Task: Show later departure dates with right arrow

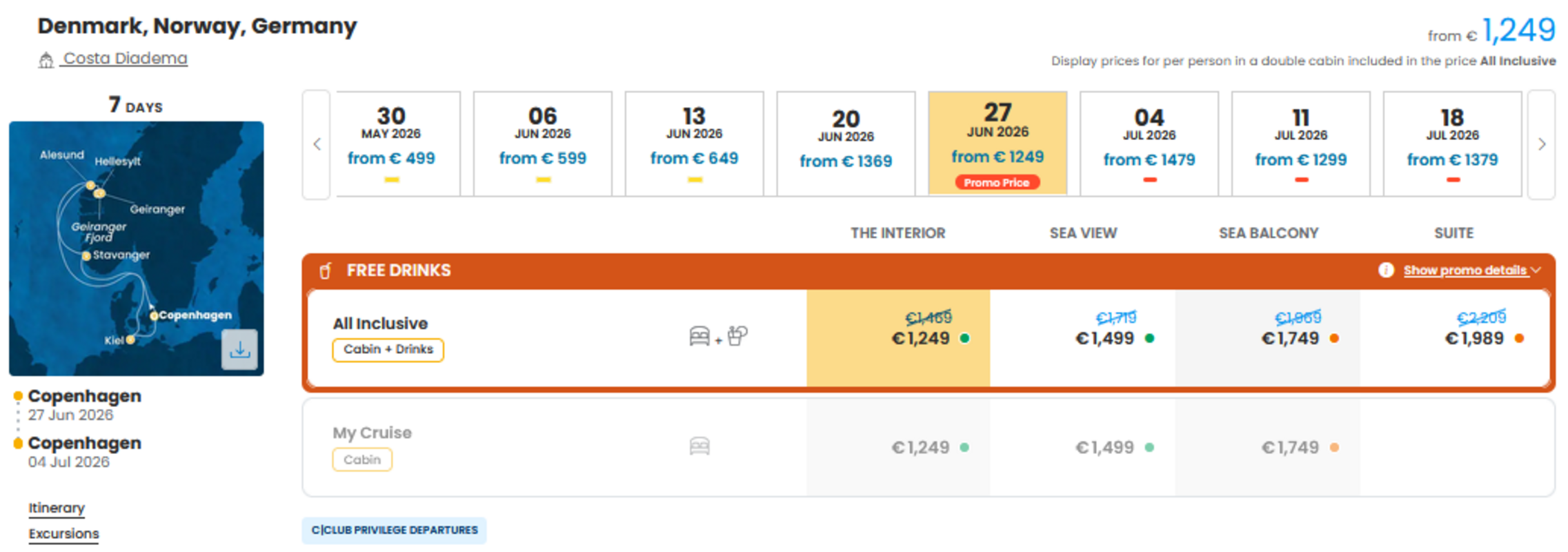Action: 1542,144
